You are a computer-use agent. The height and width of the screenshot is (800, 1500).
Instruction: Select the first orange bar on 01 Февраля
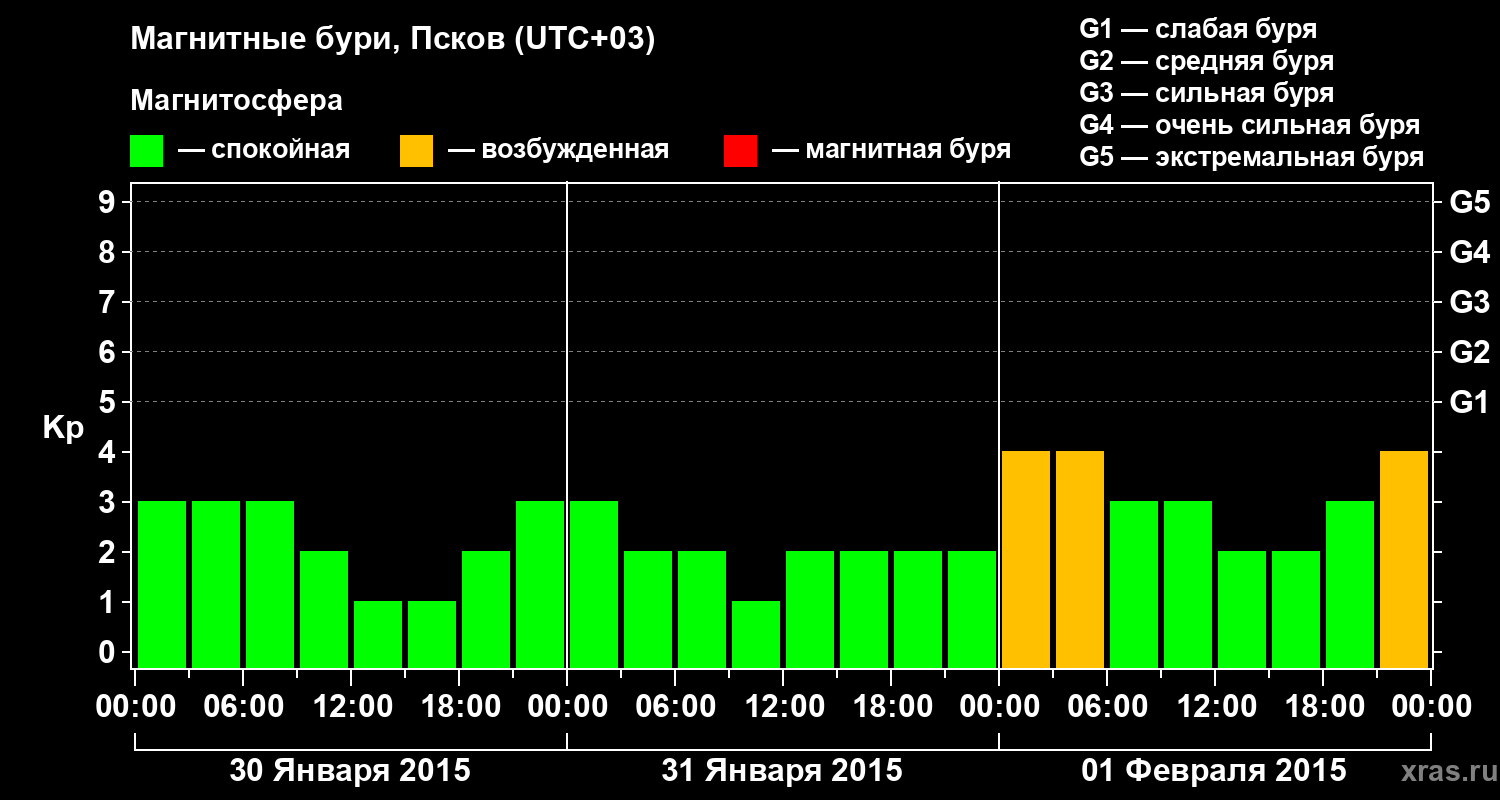[x=1026, y=559]
